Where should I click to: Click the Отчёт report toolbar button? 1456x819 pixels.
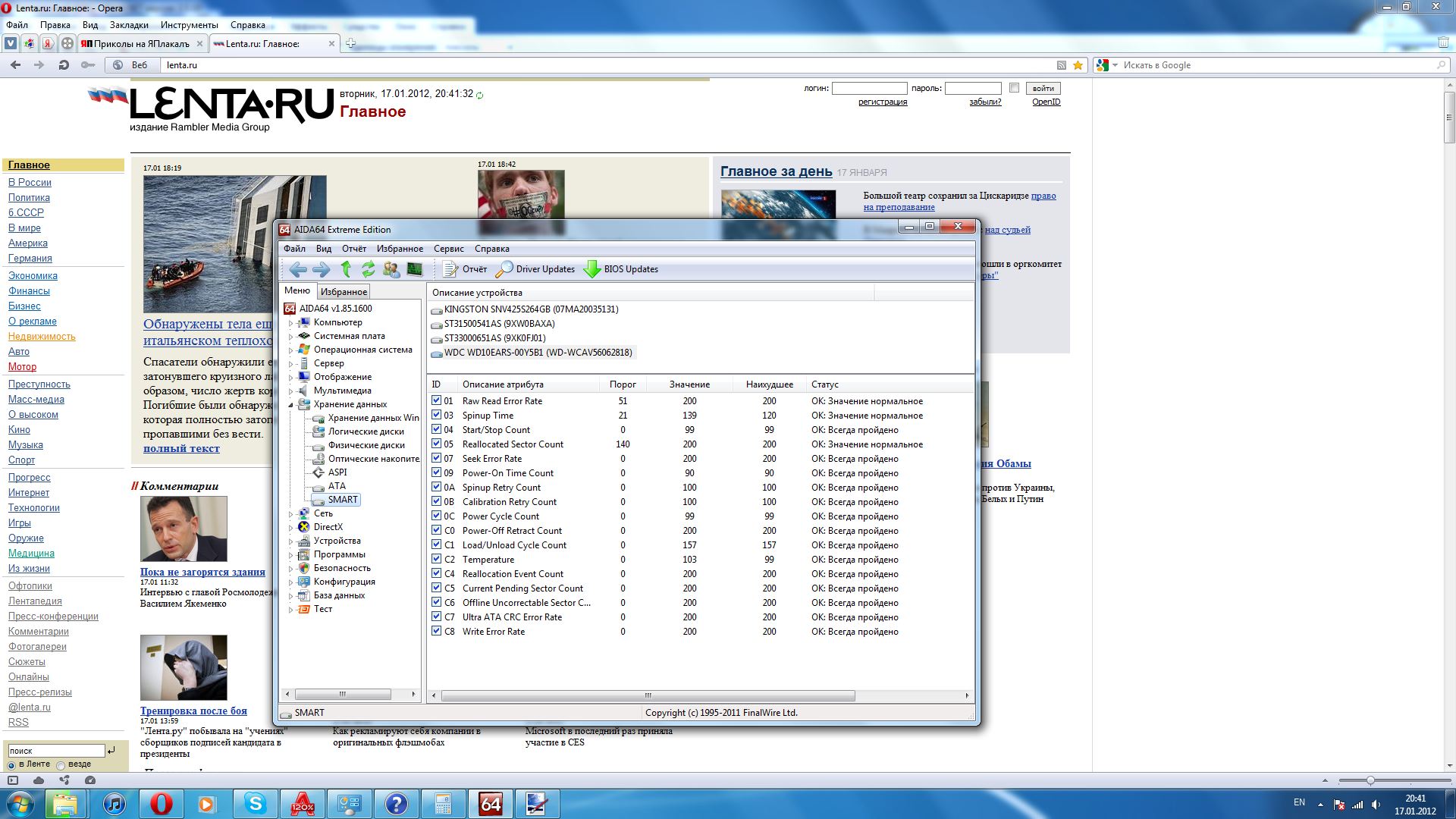point(465,269)
